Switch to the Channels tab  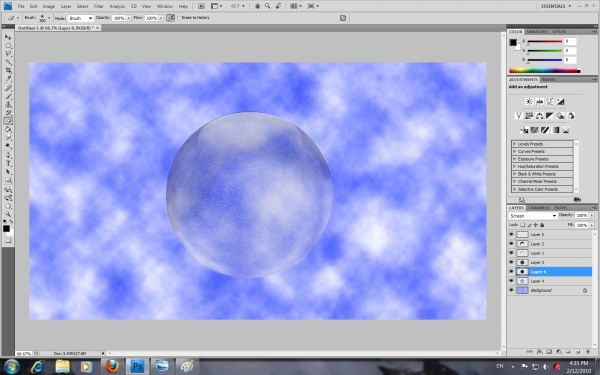pos(538,208)
